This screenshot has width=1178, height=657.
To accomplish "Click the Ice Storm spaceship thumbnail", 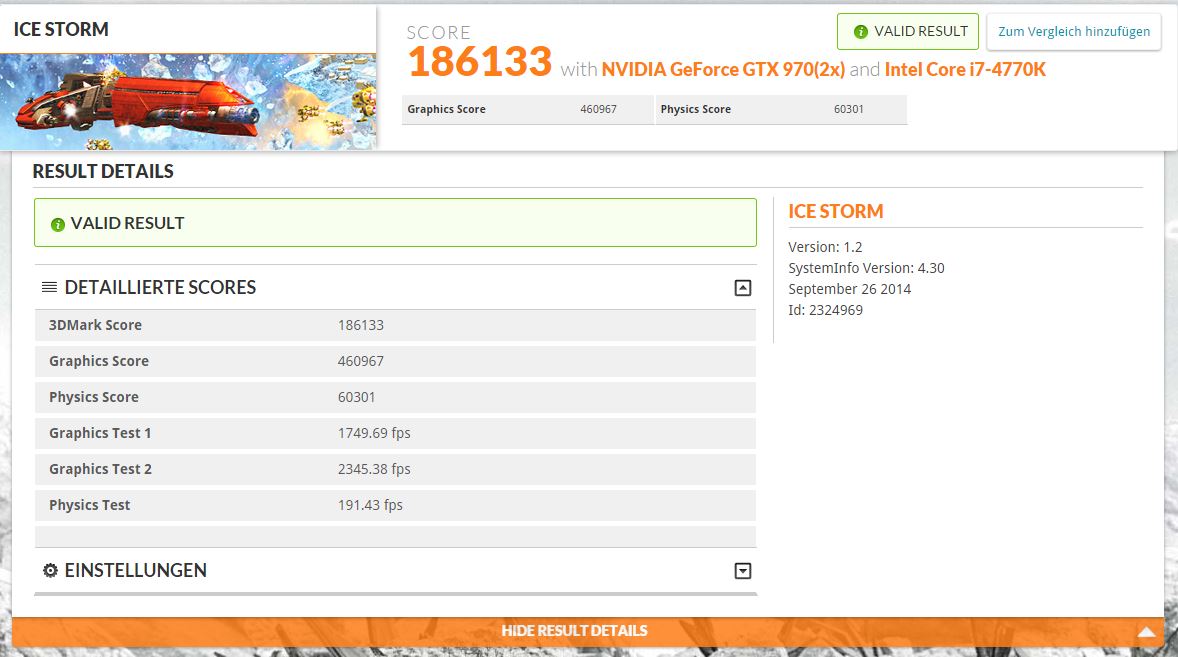I will pos(188,101).
